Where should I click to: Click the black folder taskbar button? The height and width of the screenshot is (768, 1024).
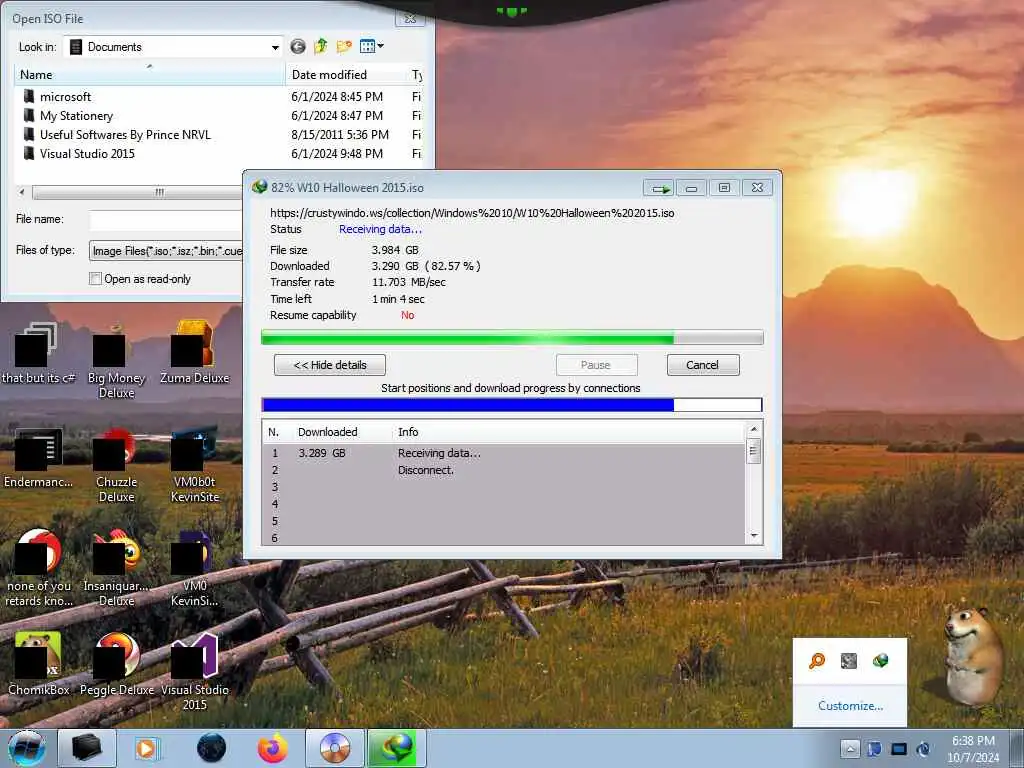[87, 748]
